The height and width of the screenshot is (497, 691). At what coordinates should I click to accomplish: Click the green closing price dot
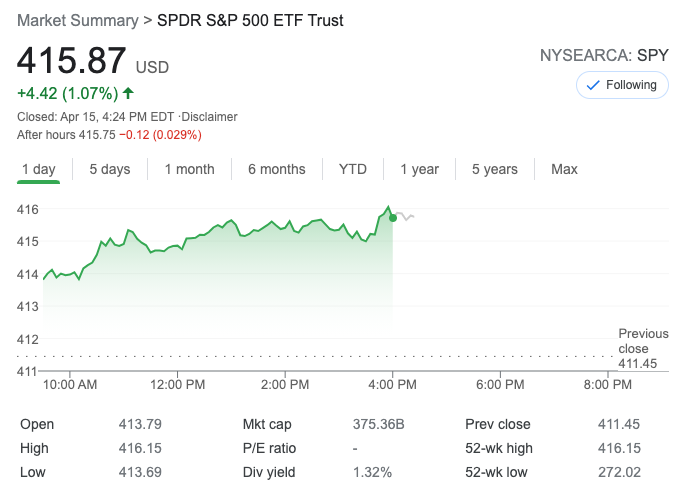(393, 217)
